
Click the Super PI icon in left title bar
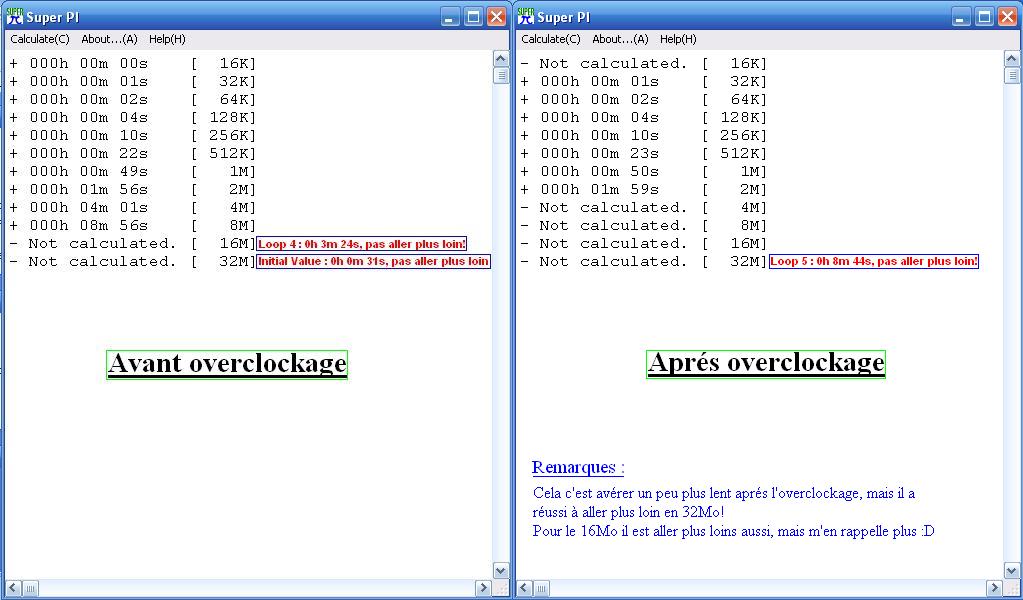coord(14,16)
